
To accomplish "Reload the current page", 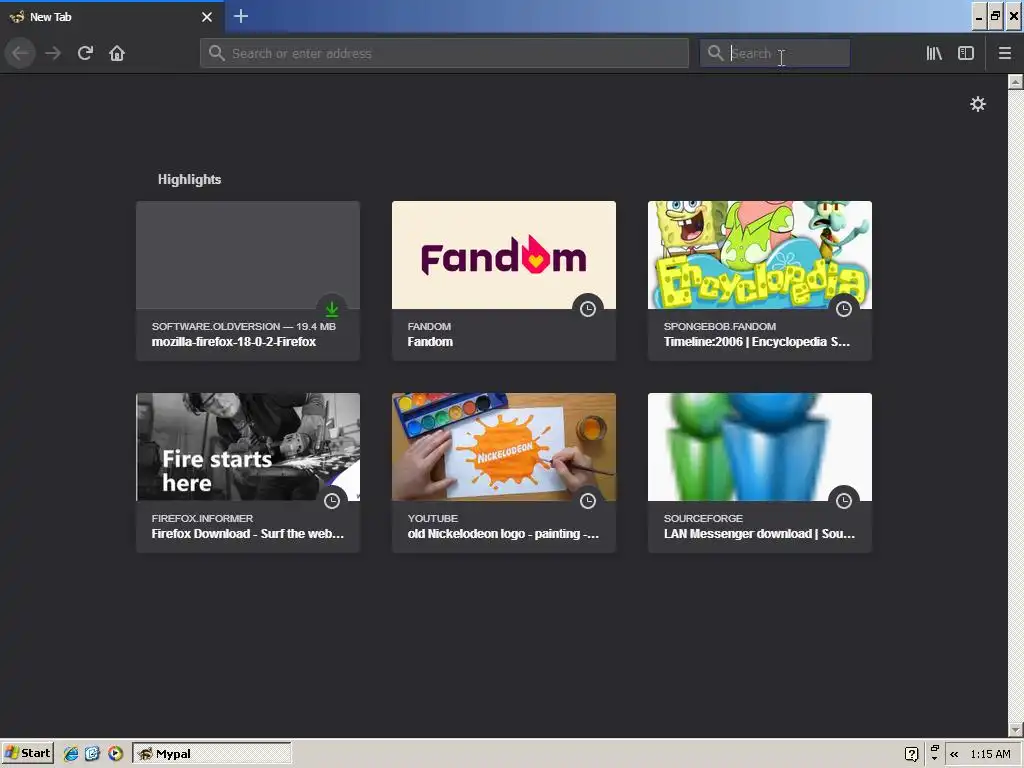I will (85, 53).
